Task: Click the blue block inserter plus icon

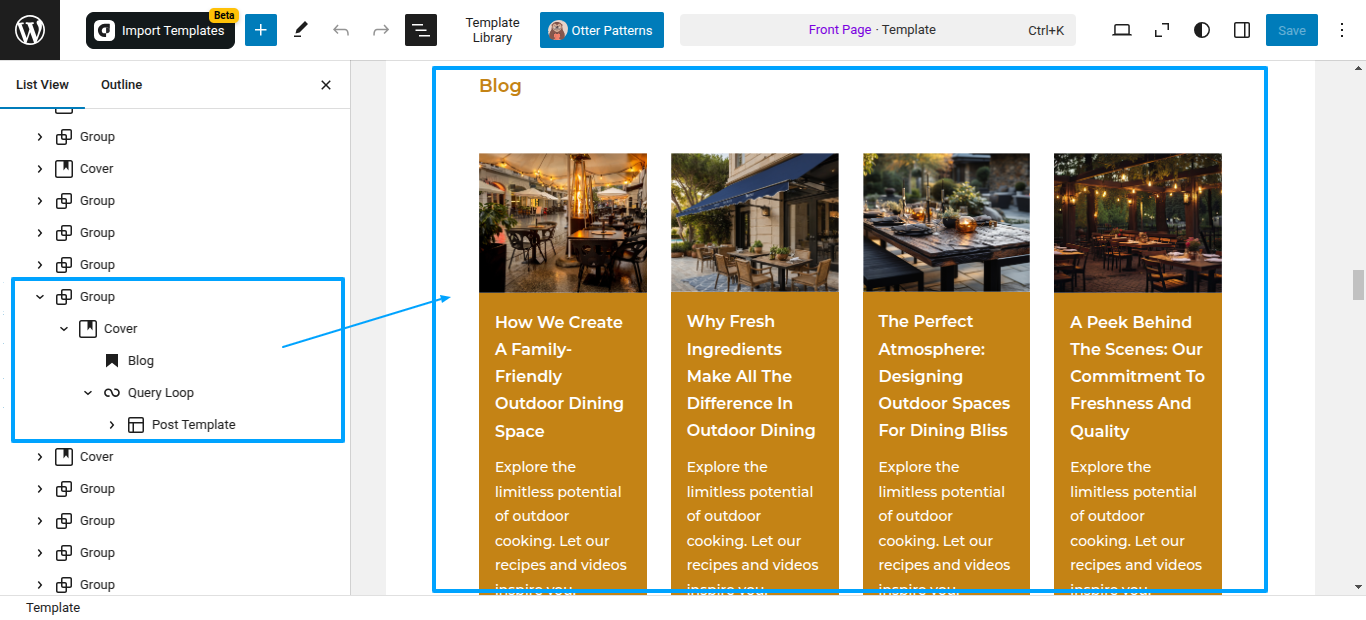Action: coord(261,30)
